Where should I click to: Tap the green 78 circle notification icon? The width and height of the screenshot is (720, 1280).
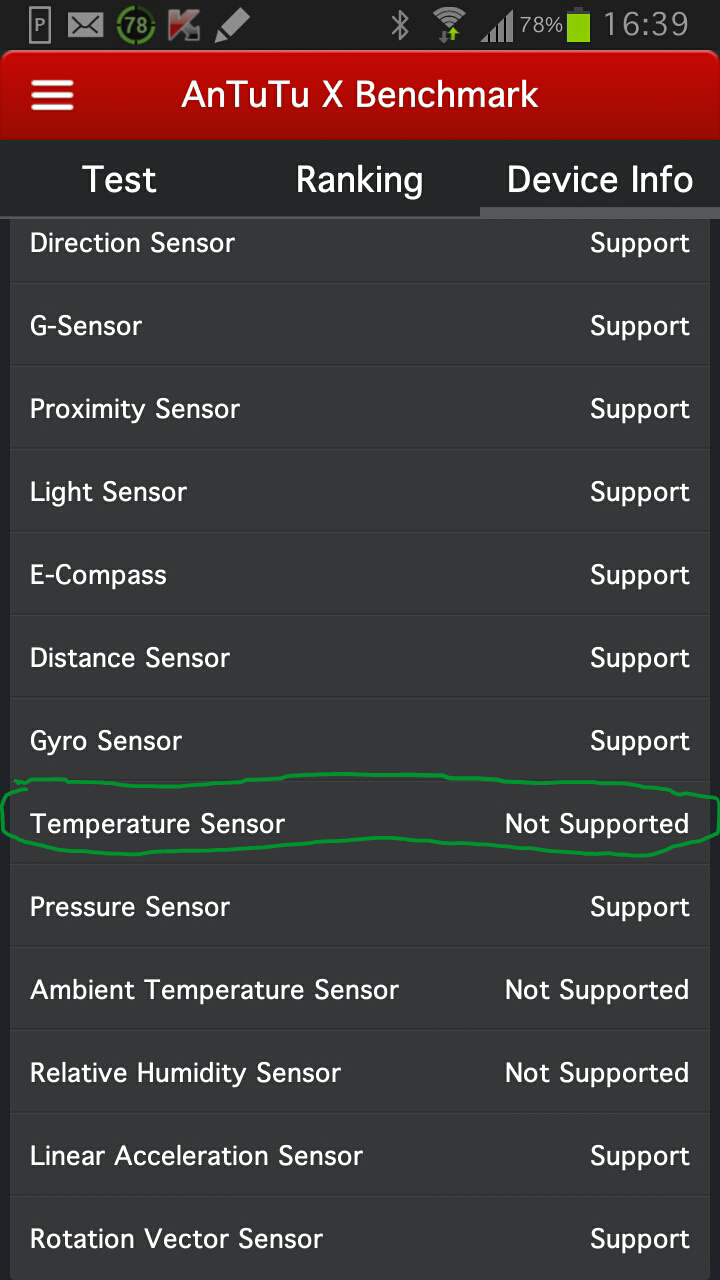pyautogui.click(x=135, y=25)
